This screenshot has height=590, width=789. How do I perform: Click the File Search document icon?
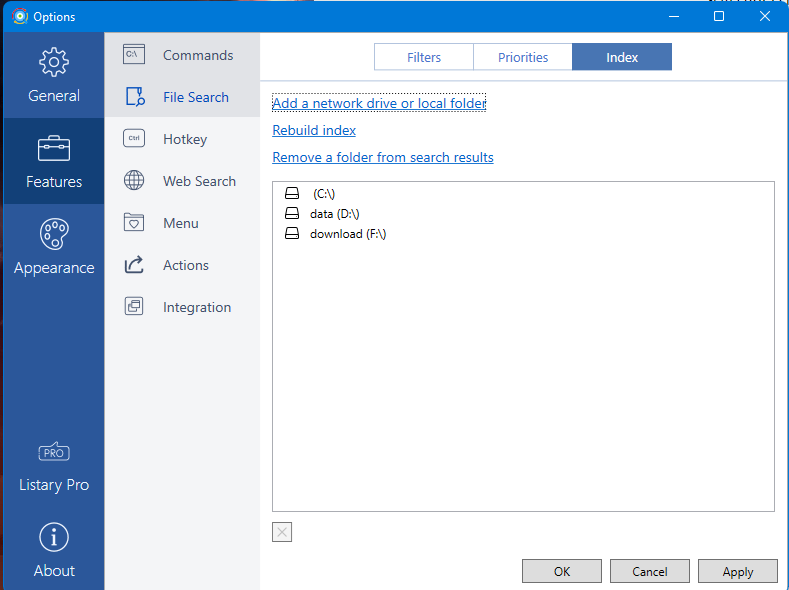(x=135, y=97)
